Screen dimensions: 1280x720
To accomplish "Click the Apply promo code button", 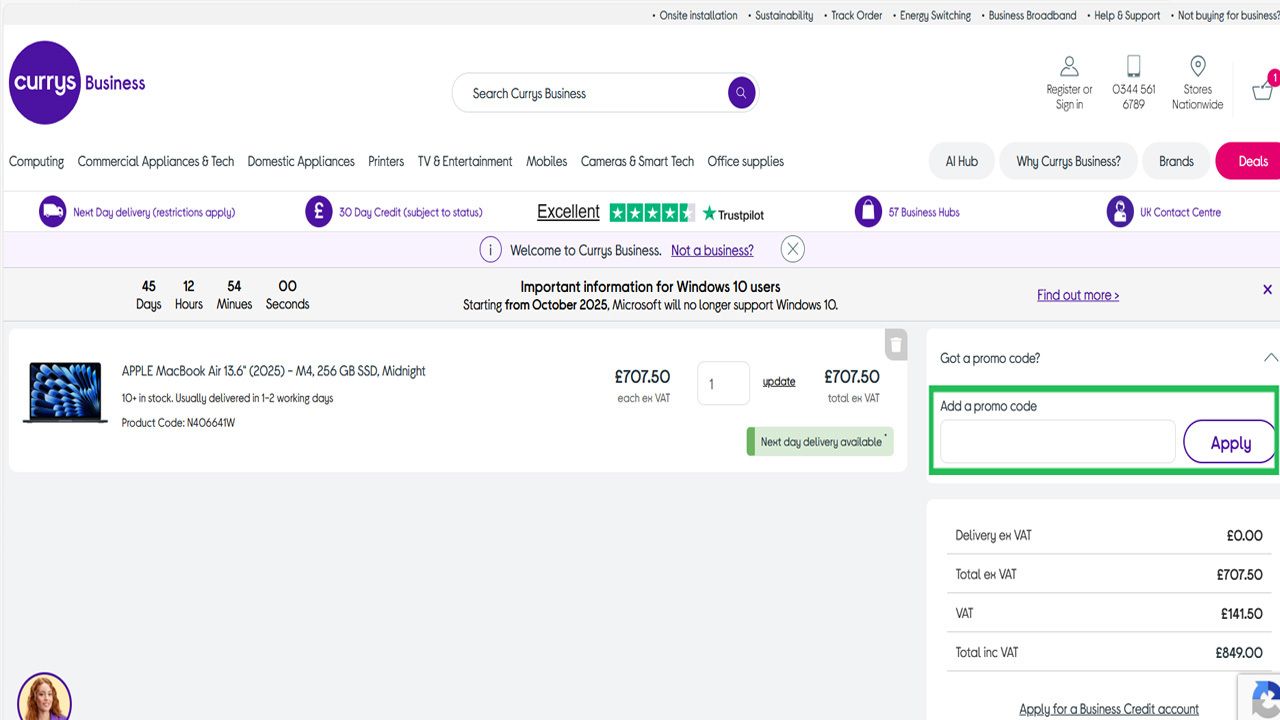I will click(x=1230, y=442).
